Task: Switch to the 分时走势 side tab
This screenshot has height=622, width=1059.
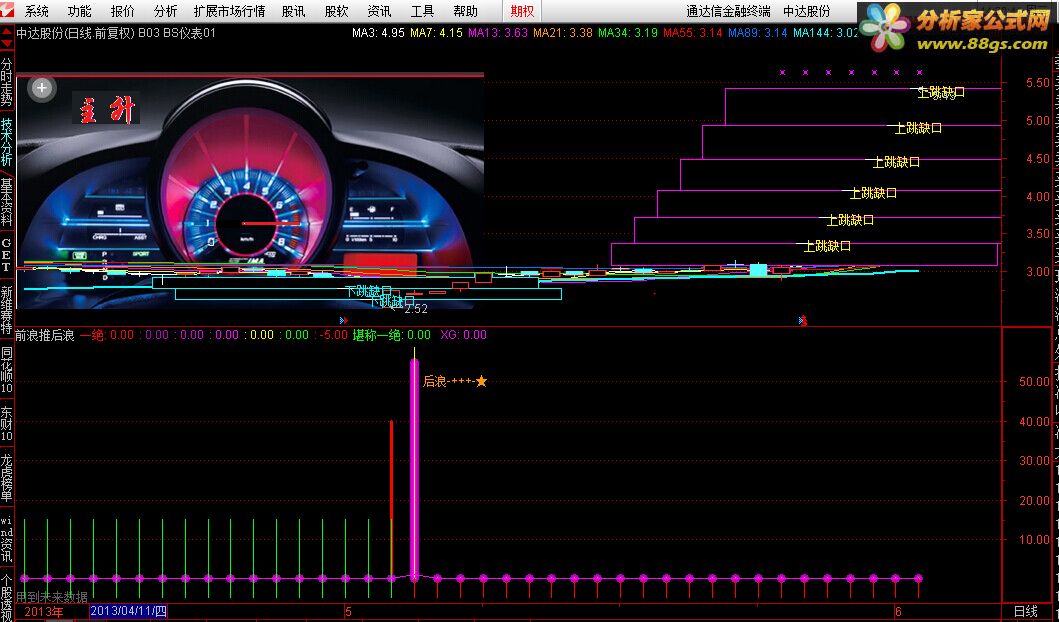Action: click(x=7, y=82)
